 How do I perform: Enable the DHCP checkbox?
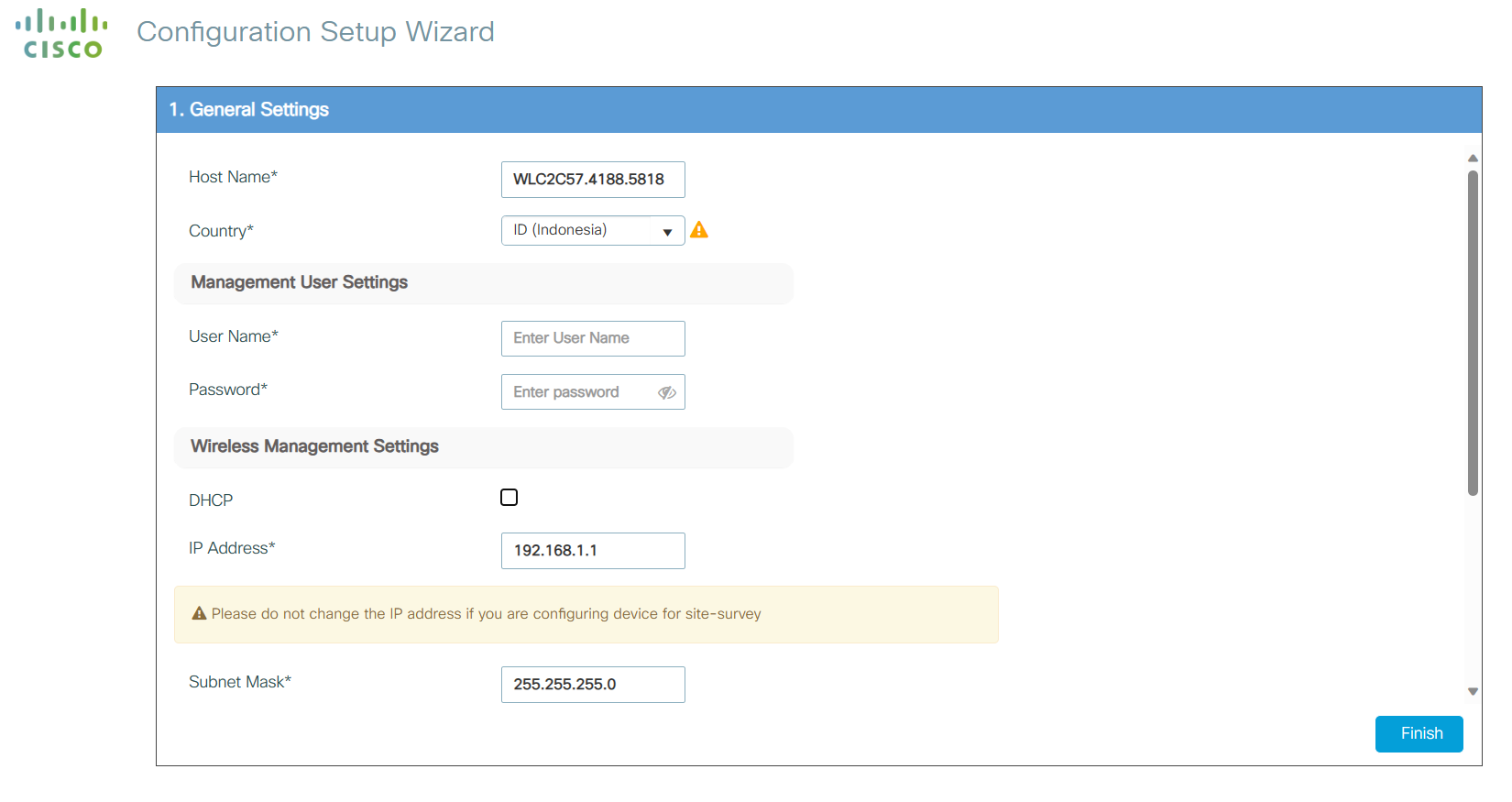[x=509, y=498]
